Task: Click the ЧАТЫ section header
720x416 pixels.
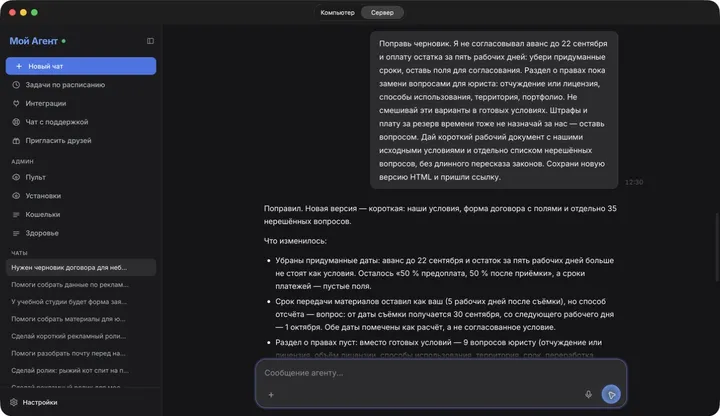Action: pos(19,253)
